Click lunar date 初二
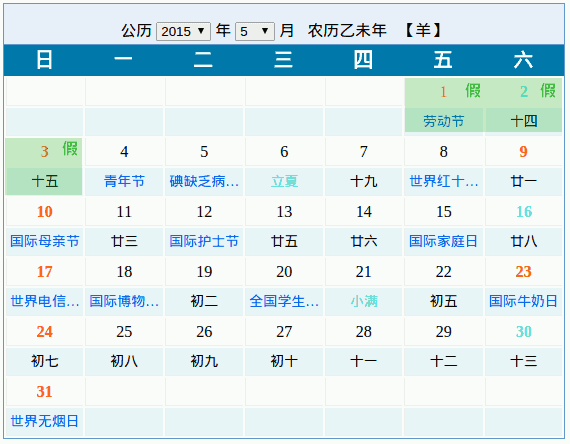The height and width of the screenshot is (444, 570). (x=204, y=301)
